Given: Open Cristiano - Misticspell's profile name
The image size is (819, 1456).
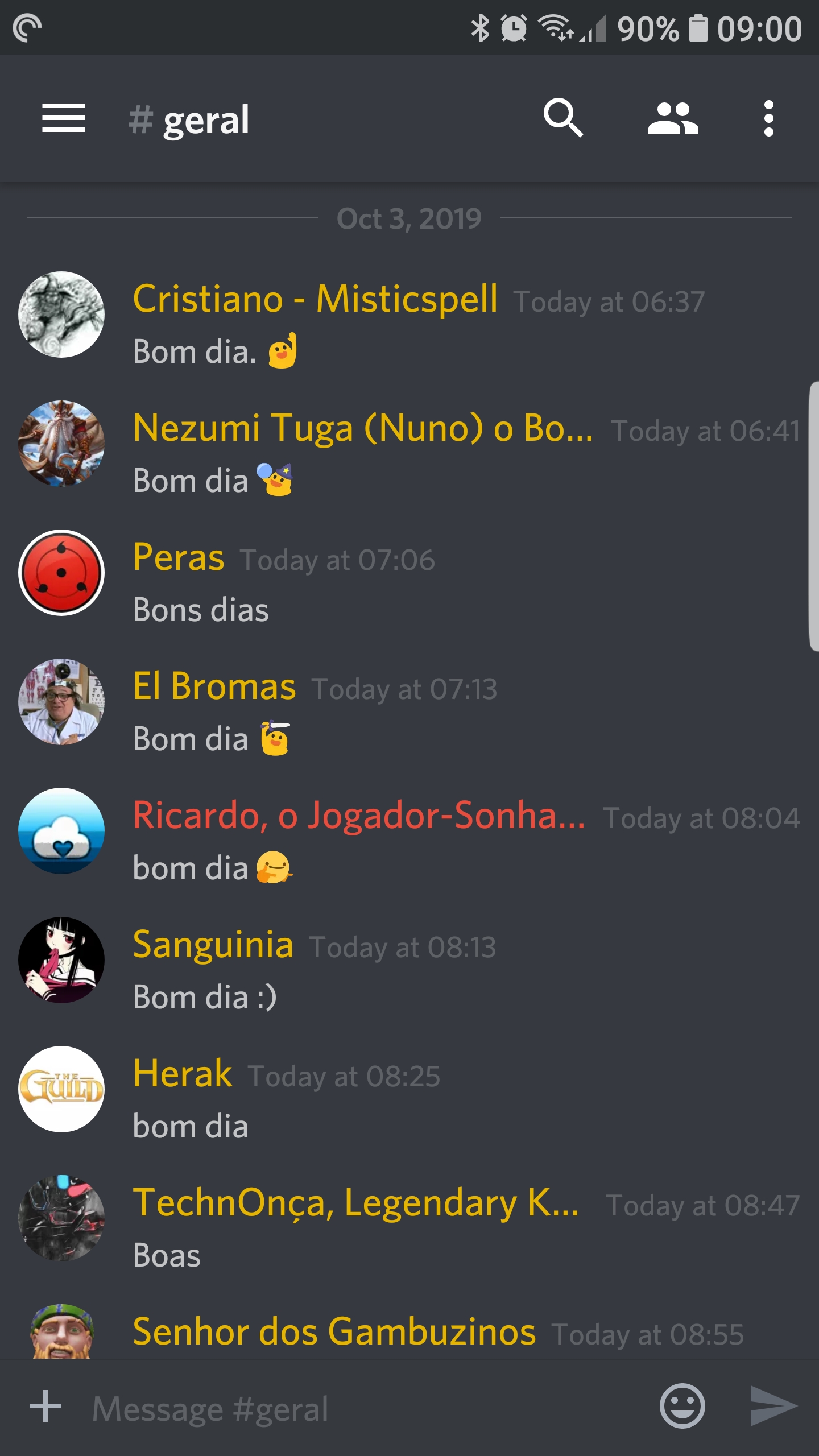Looking at the screenshot, I should (x=315, y=299).
